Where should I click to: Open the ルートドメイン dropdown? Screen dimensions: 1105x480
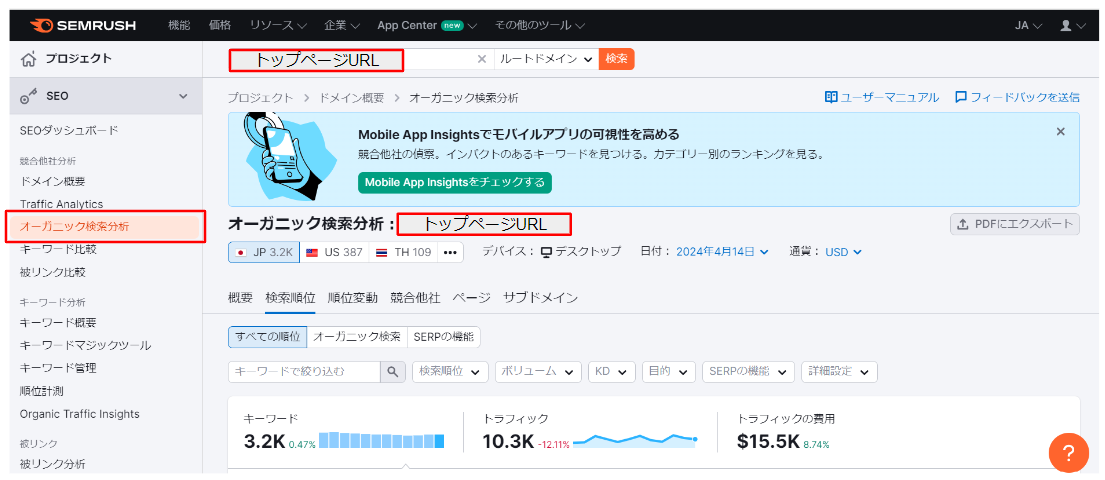pyautogui.click(x=546, y=59)
